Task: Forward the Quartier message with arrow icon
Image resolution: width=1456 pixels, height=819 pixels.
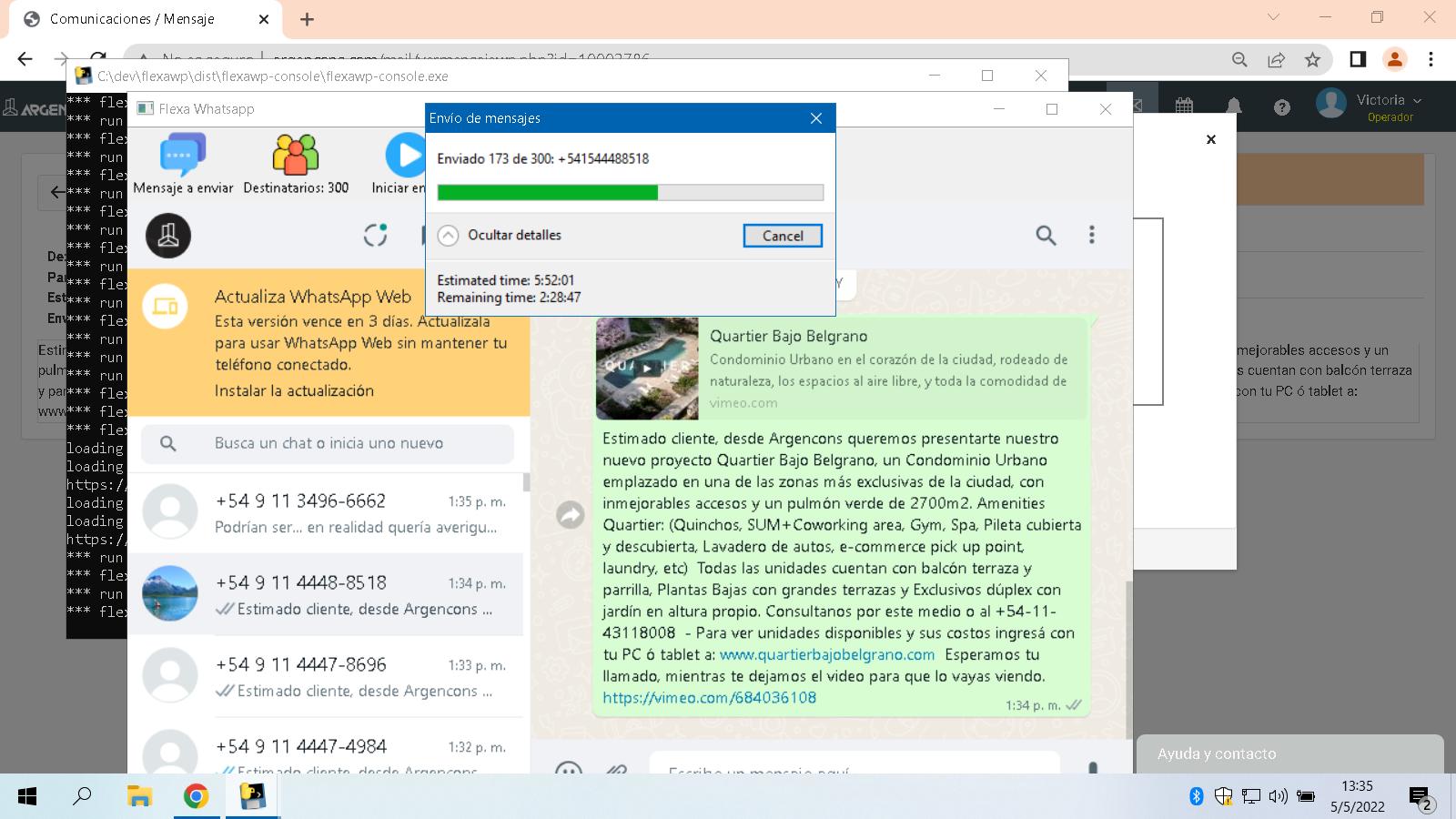Action: [x=571, y=515]
